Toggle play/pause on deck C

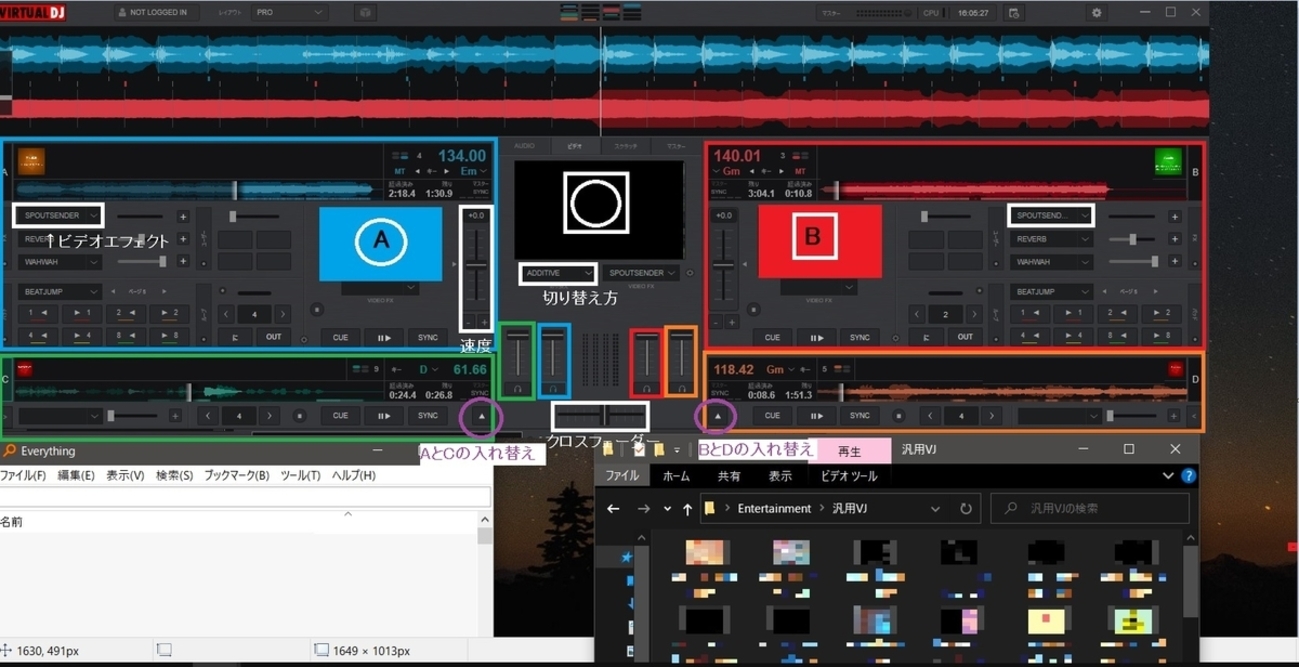point(384,416)
